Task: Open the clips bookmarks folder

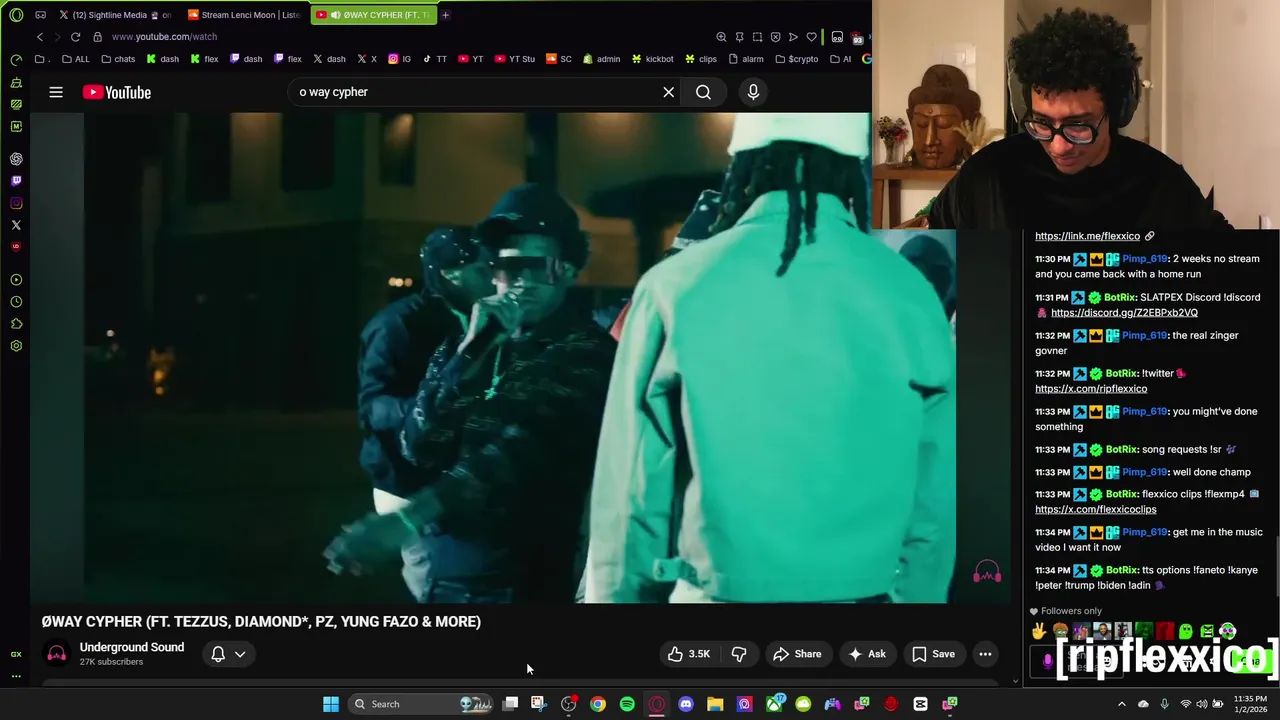Action: point(700,59)
